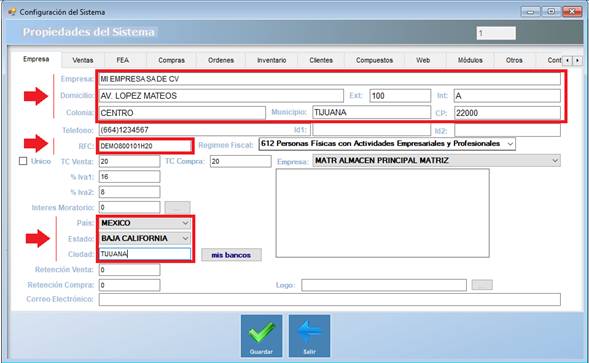Click the mis bancos button

point(231,255)
